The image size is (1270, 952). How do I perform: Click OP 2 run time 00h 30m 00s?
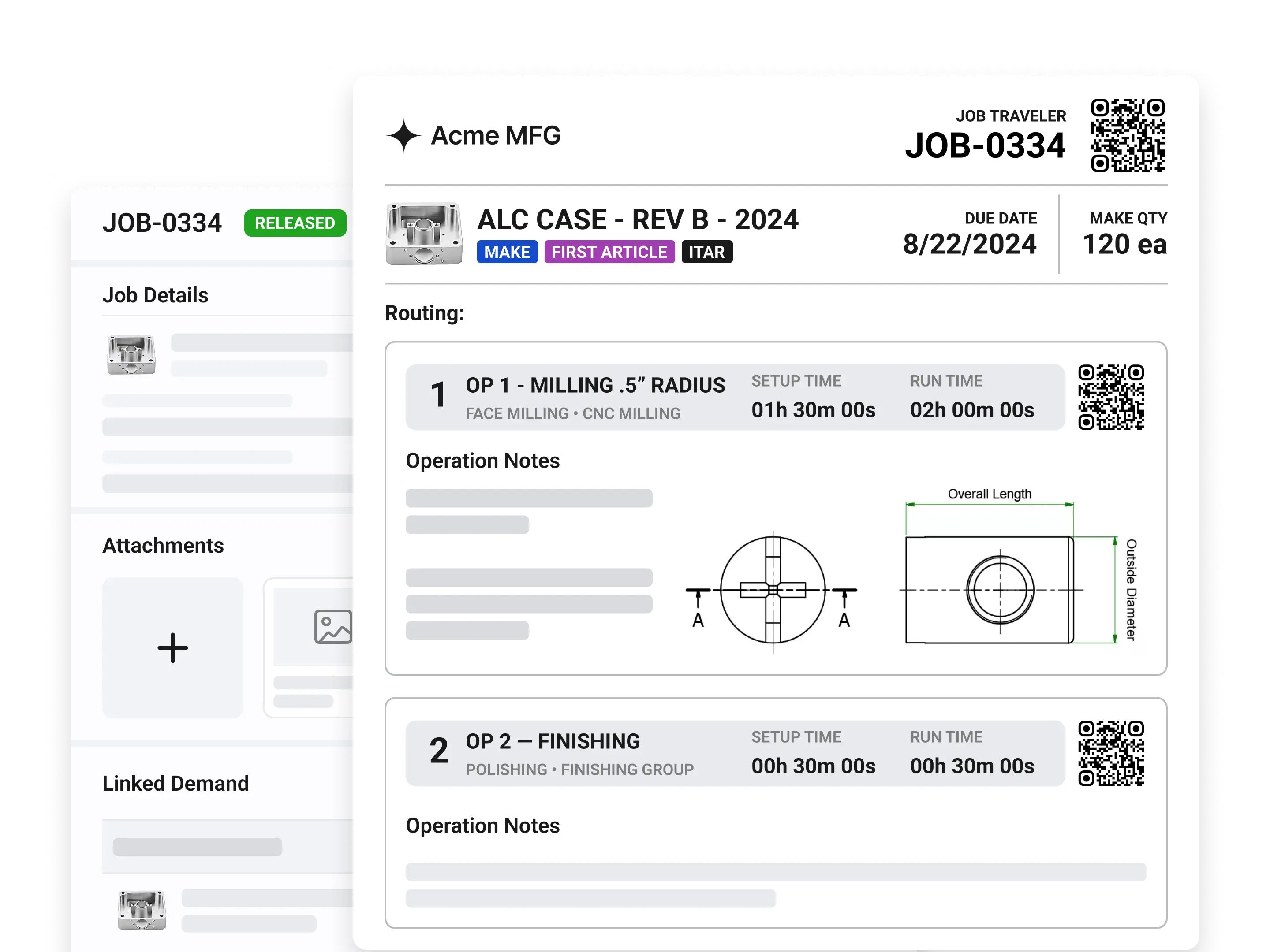pyautogui.click(x=972, y=766)
